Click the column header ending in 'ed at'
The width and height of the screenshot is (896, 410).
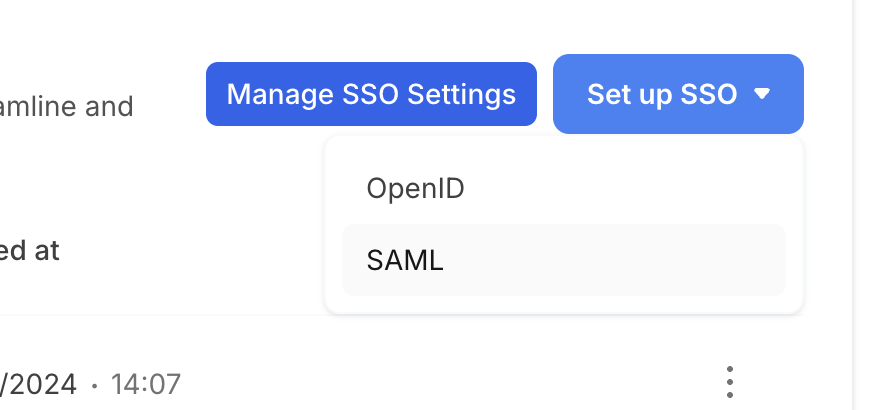tap(28, 250)
